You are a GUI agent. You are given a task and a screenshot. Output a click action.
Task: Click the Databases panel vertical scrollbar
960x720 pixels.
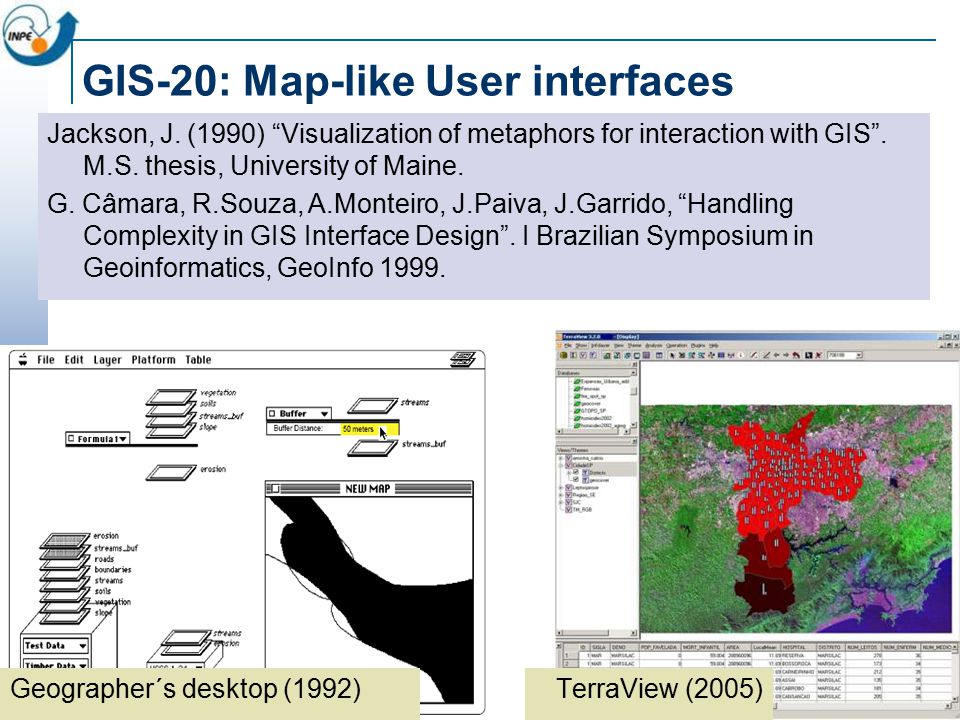[634, 401]
